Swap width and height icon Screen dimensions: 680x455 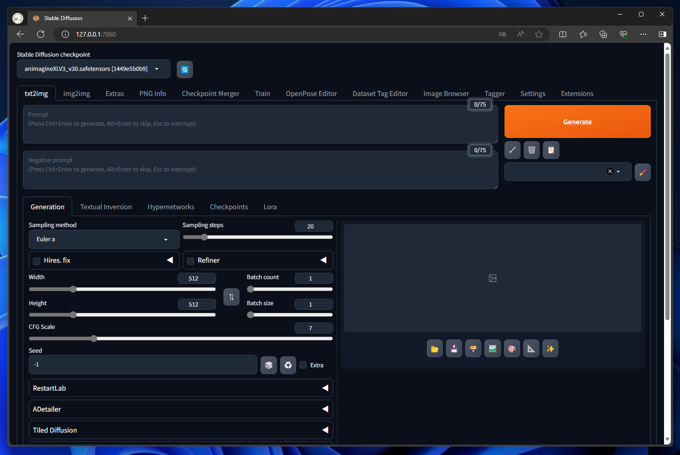(231, 297)
